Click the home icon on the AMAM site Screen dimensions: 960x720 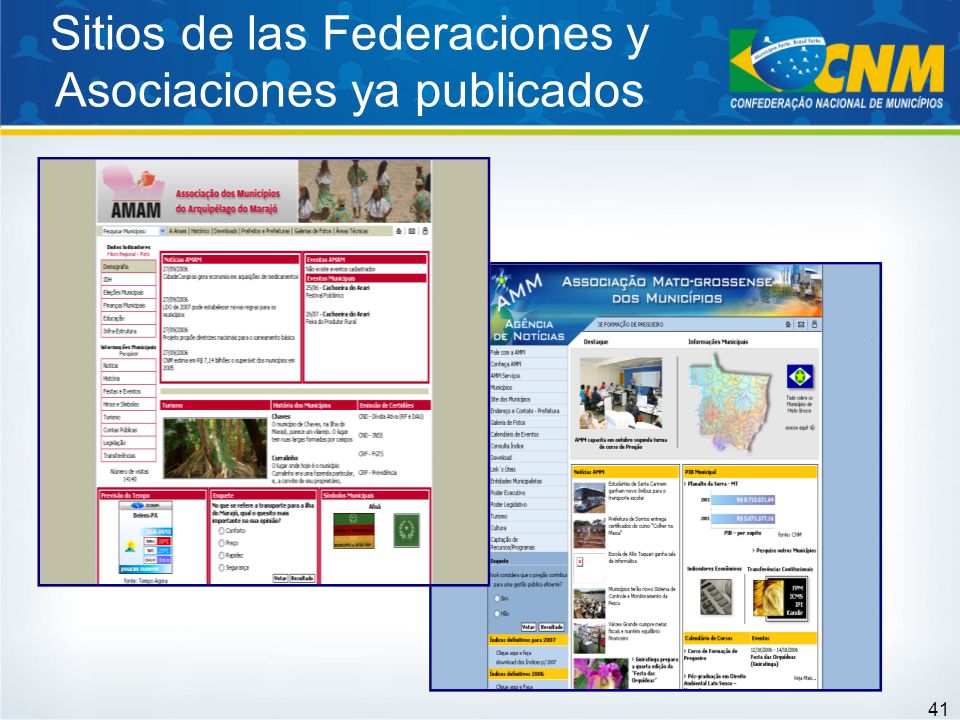coord(399,231)
